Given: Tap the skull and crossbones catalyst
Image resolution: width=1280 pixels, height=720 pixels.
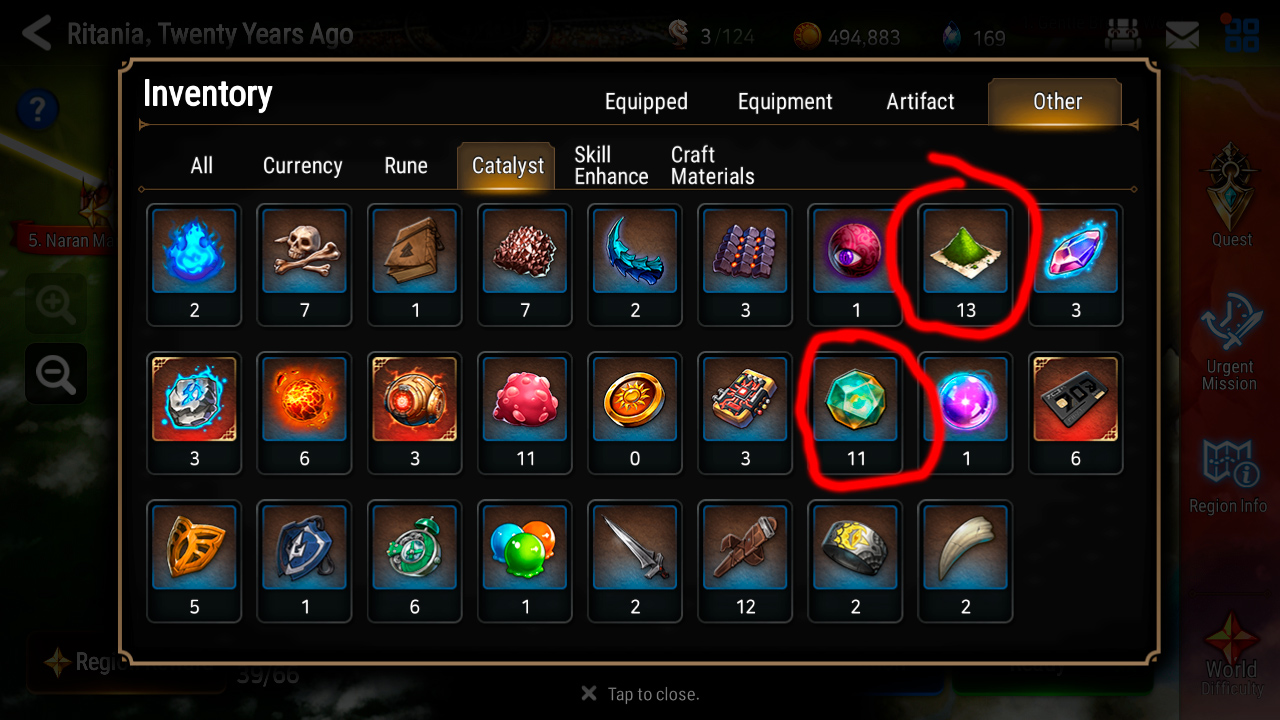Looking at the screenshot, I should point(305,265).
